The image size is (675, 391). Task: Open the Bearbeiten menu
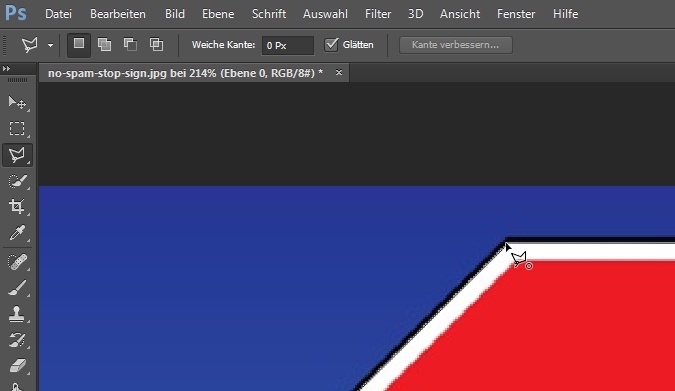(x=118, y=14)
